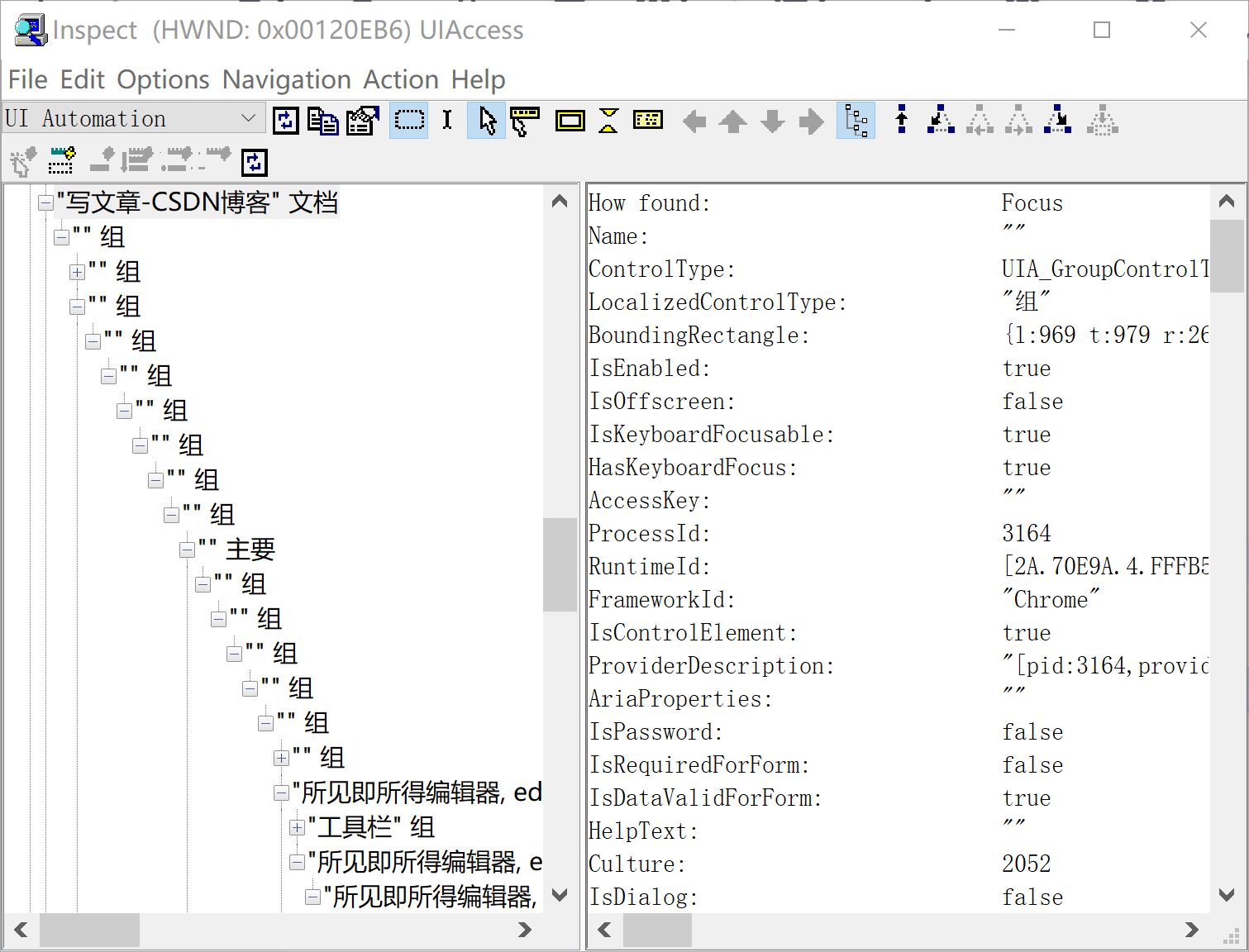1249x952 pixels.
Task: Toggle the mouse pointer tracking mode
Action: tap(486, 120)
